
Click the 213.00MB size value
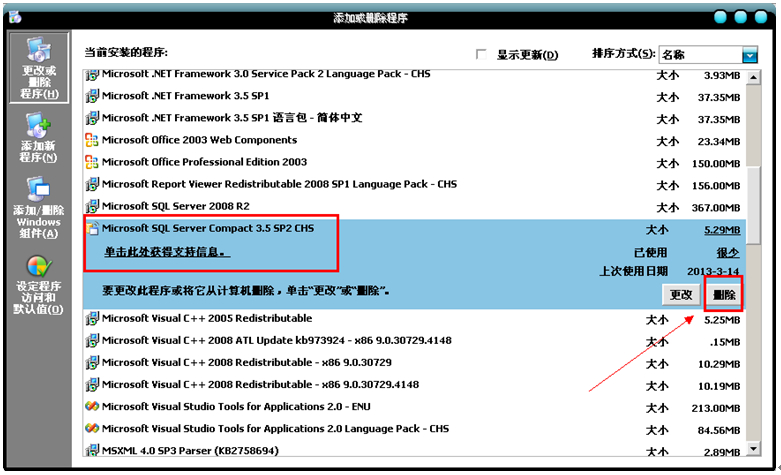[x=716, y=408]
